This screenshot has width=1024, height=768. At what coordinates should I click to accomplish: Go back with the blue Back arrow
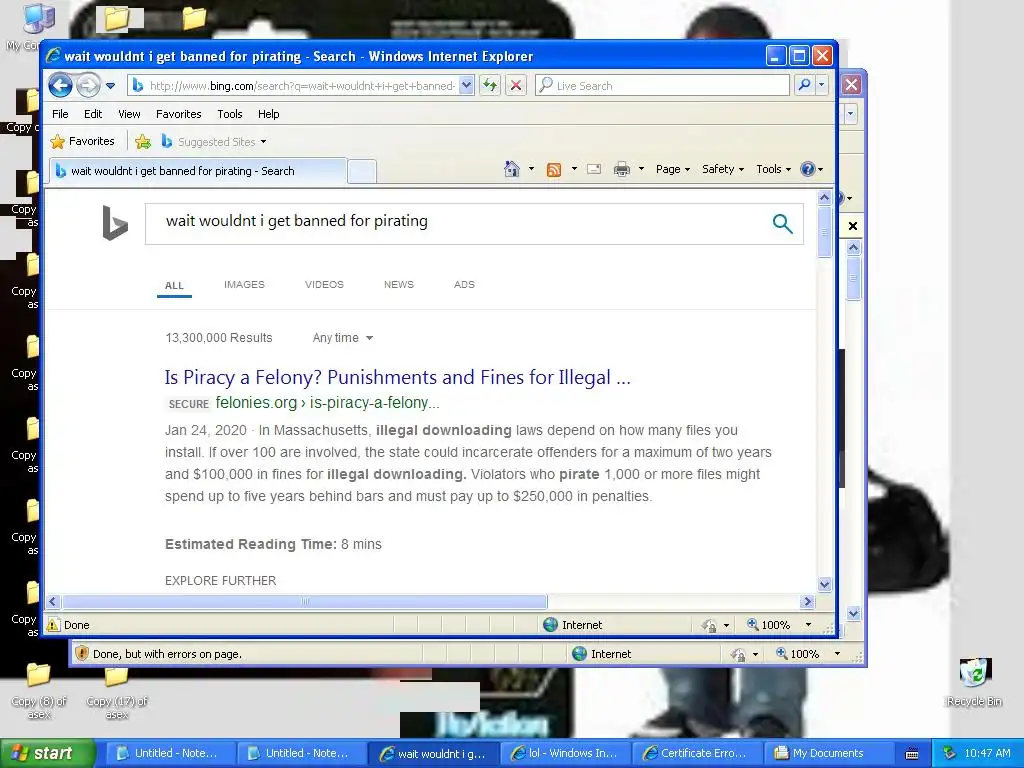(x=60, y=86)
